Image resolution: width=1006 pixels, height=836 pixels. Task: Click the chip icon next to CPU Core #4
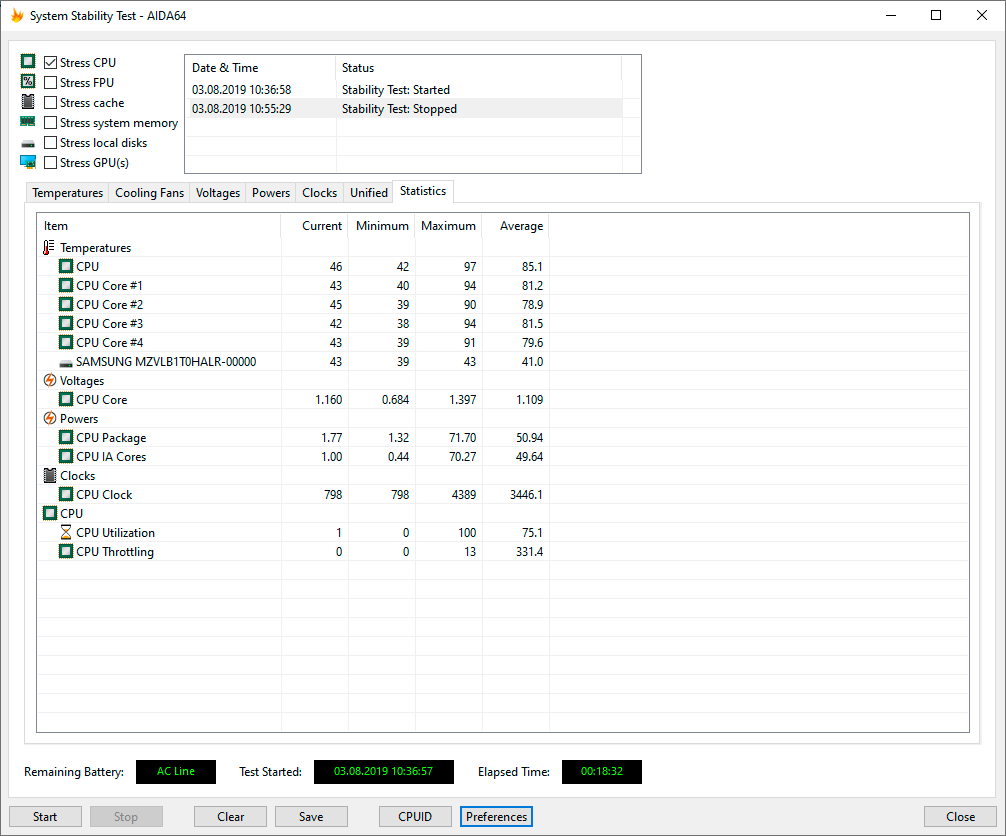point(65,343)
